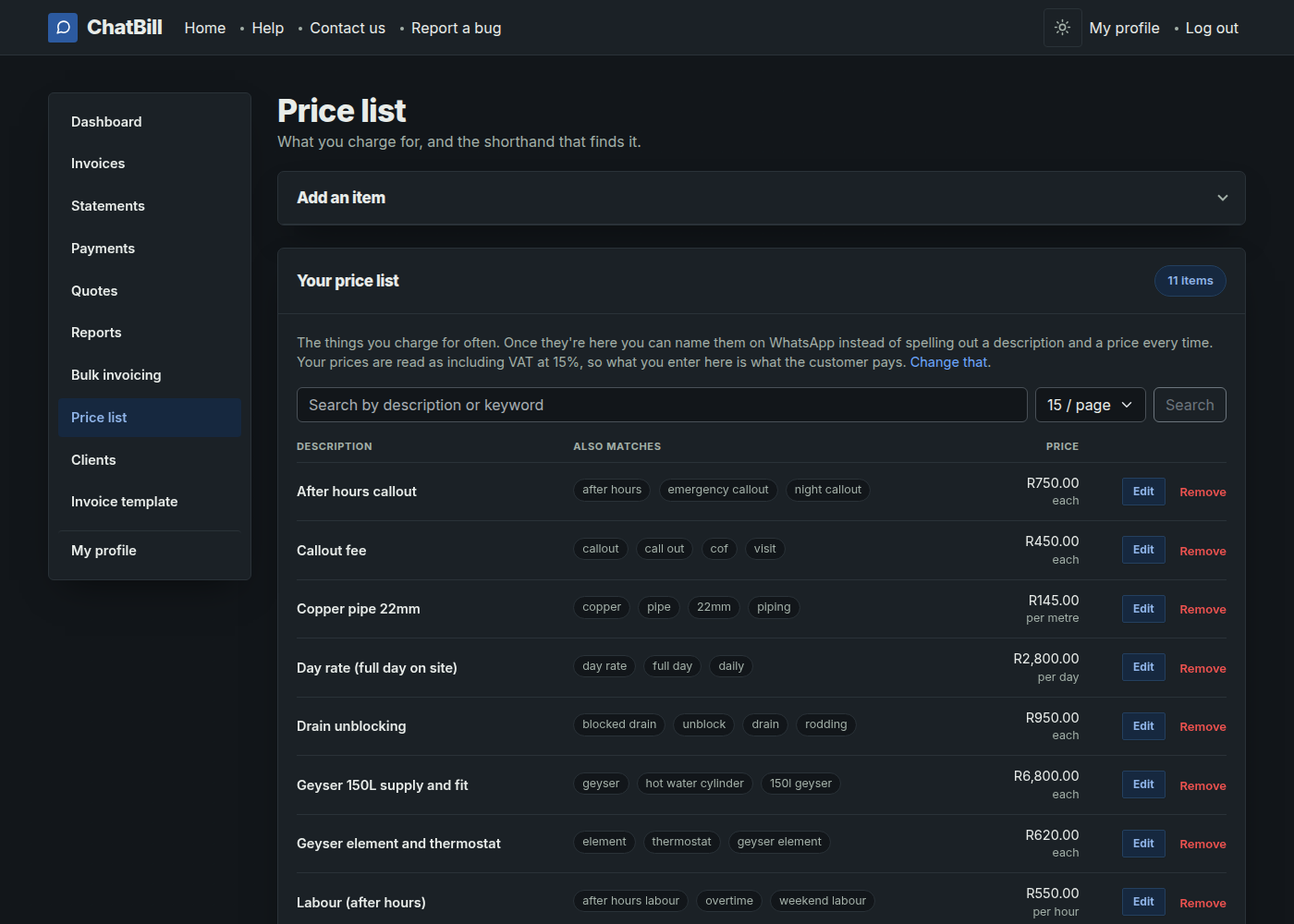Click the Search button
This screenshot has height=924, width=1294.
(x=1190, y=405)
